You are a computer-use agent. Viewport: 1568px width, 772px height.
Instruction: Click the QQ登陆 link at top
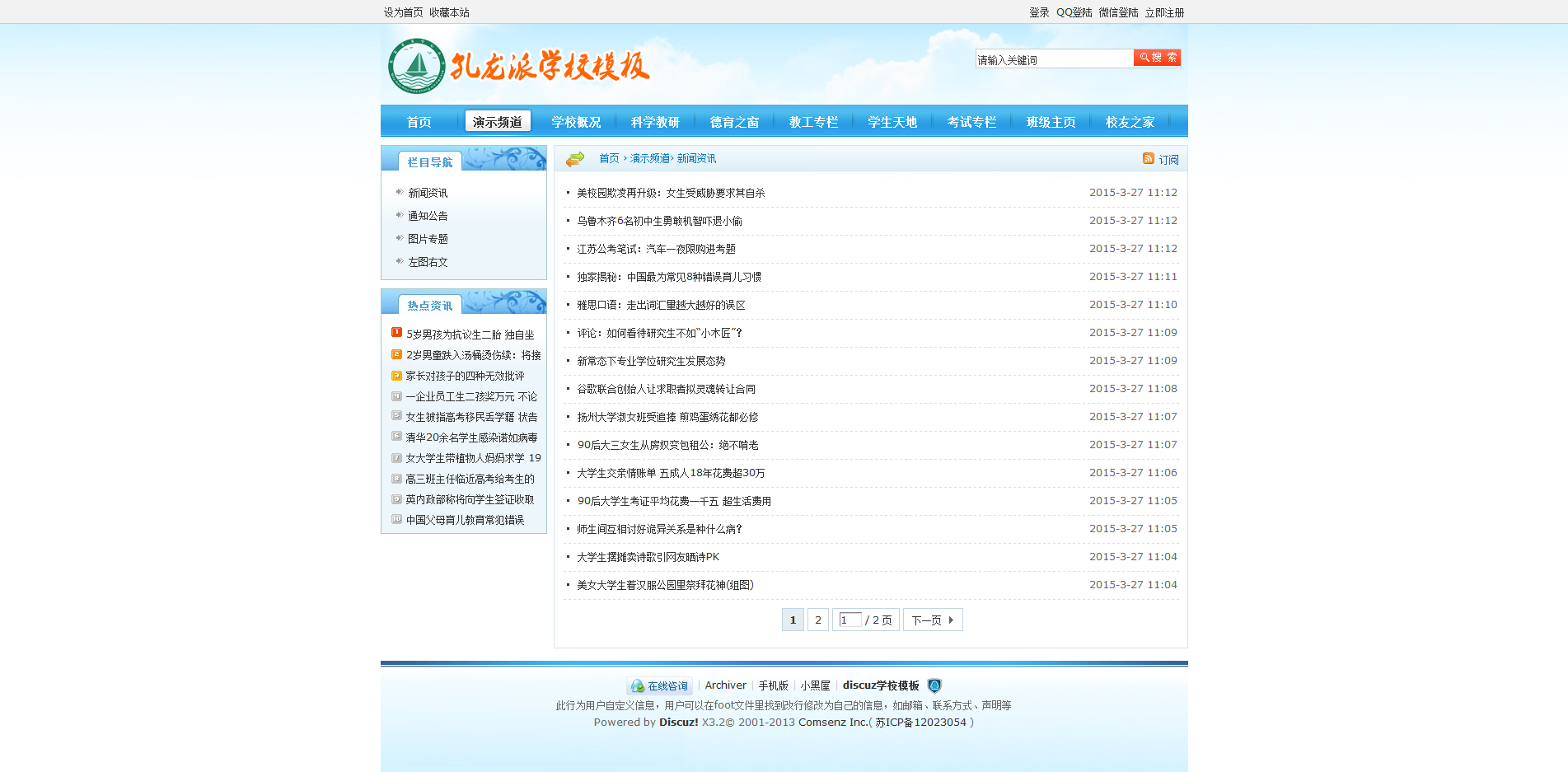(1074, 12)
